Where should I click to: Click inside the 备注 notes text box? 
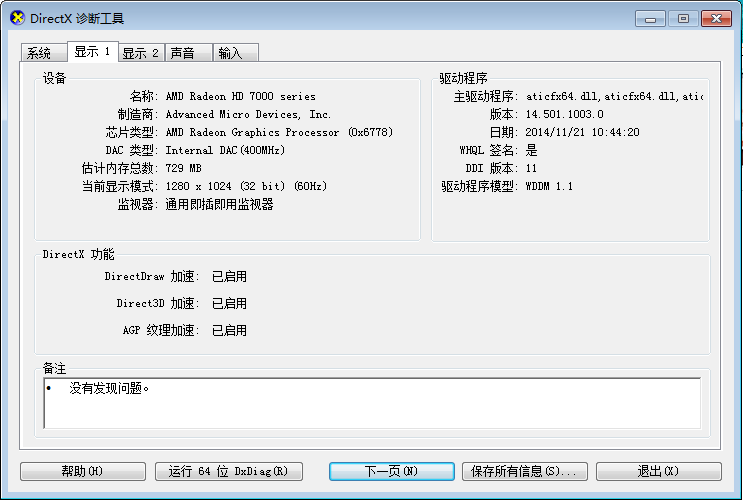click(372, 403)
